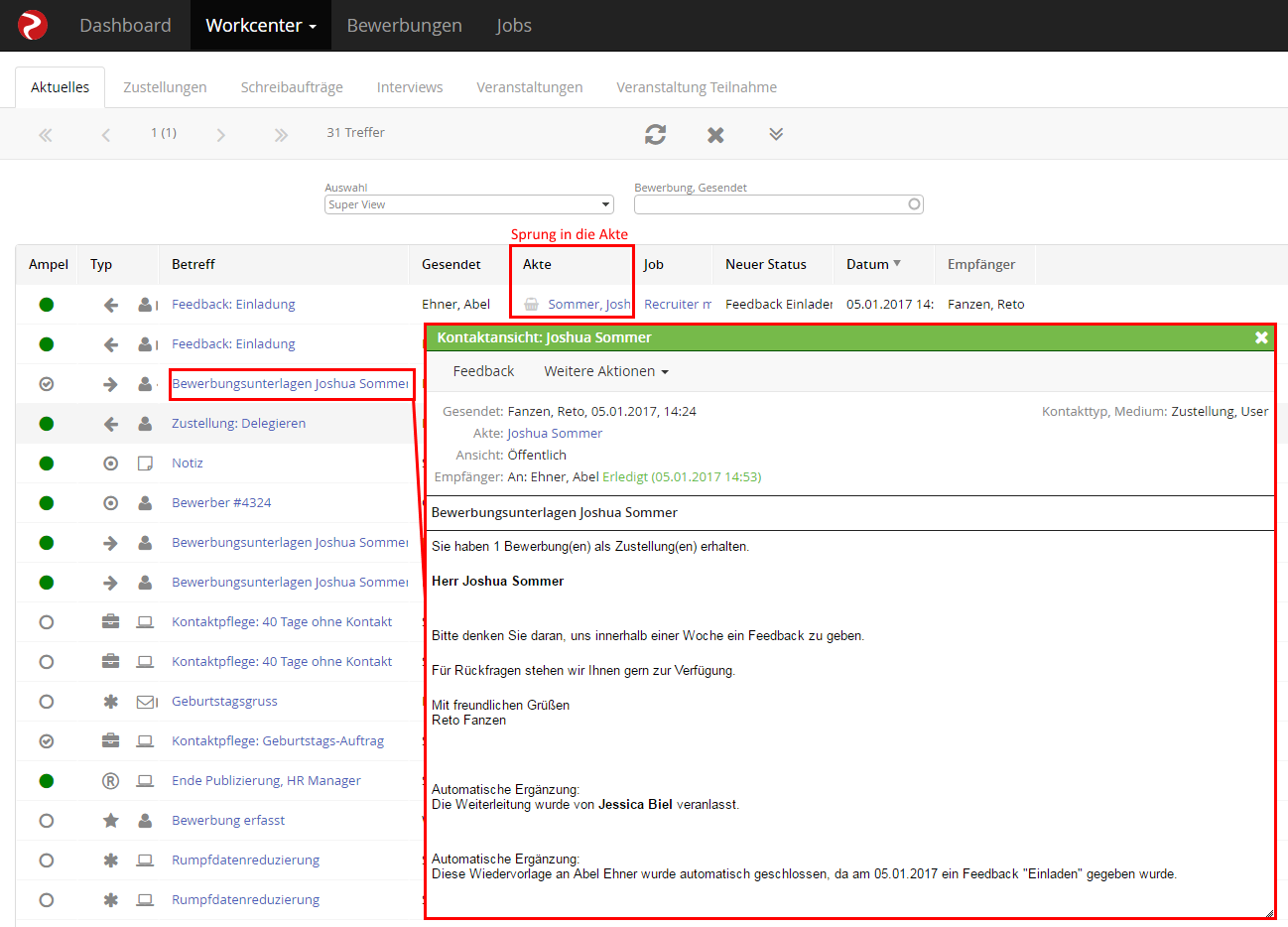The height and width of the screenshot is (927, 1288).
Task: Jump to last page double-arrow icon
Action: (281, 135)
